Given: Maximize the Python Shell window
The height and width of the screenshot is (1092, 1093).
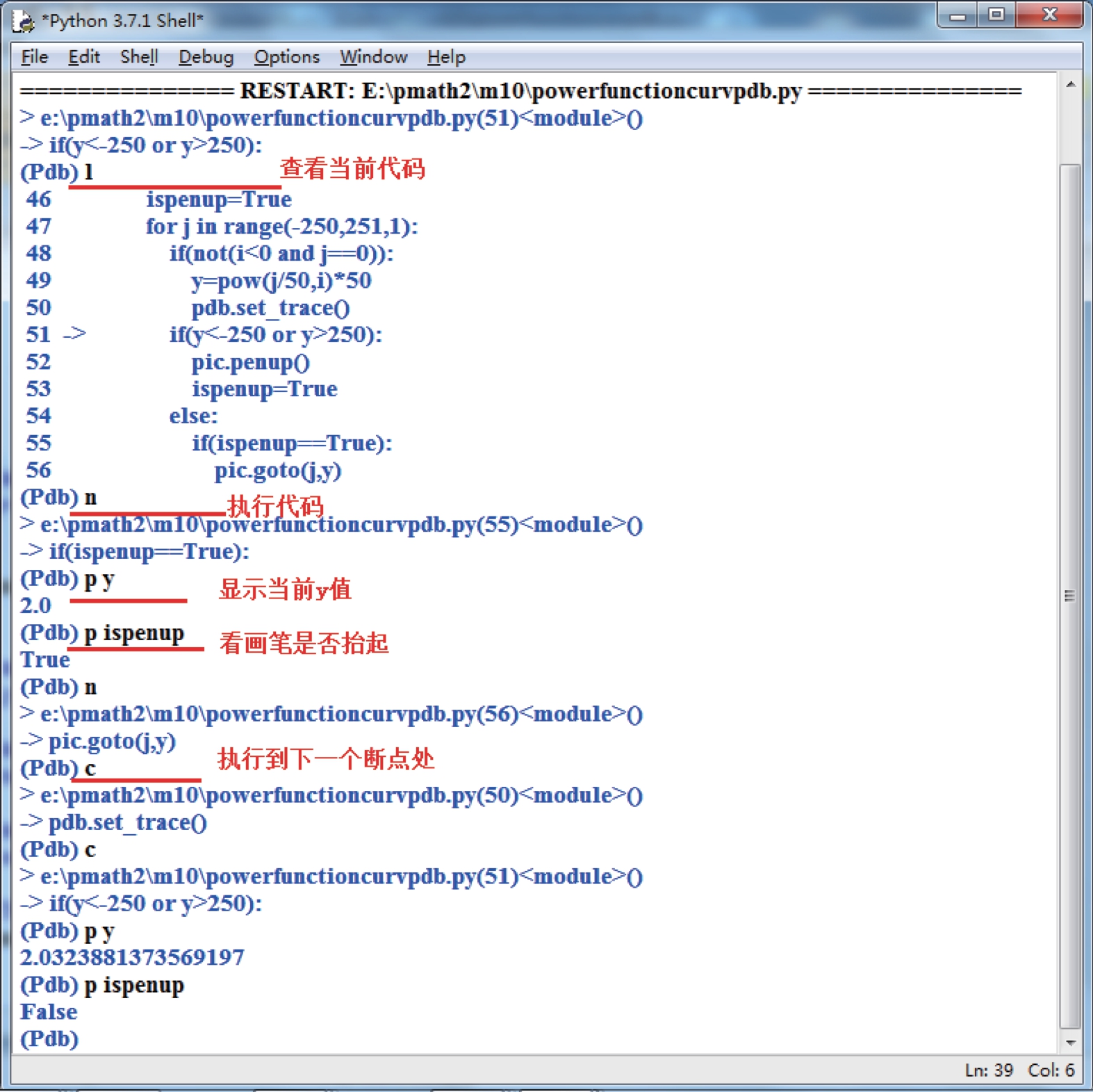Looking at the screenshot, I should (996, 15).
